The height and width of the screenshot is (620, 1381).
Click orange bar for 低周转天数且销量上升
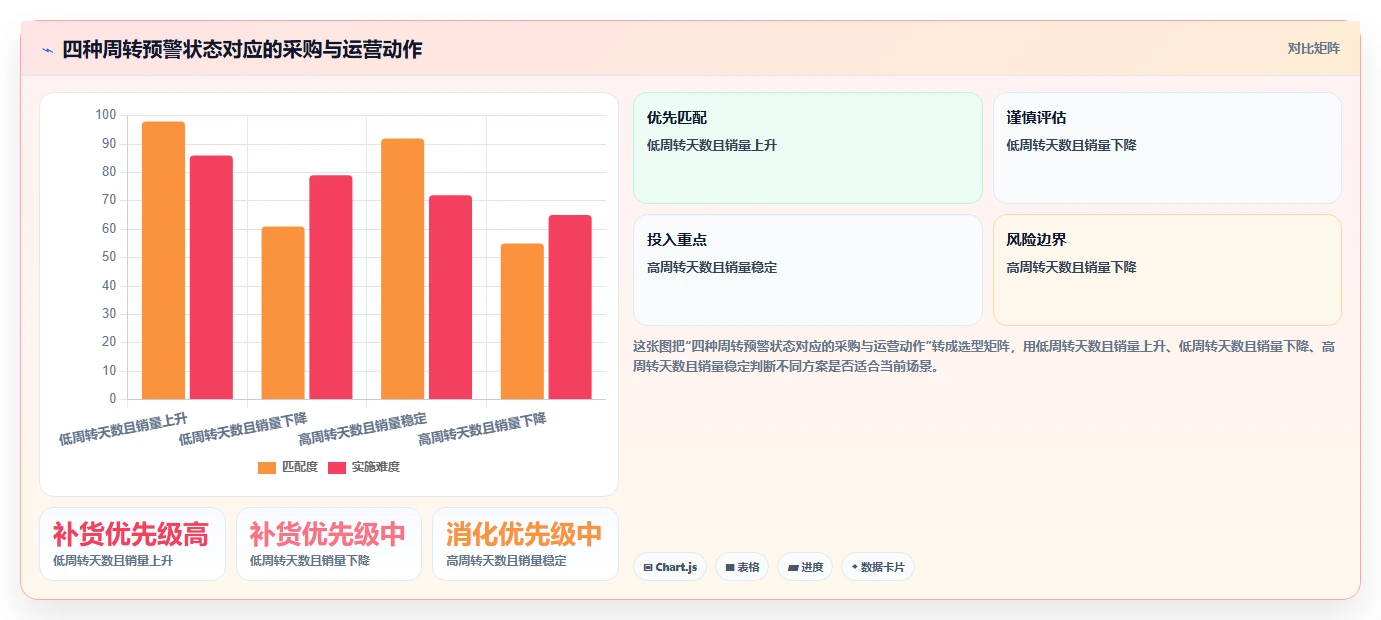click(x=163, y=260)
